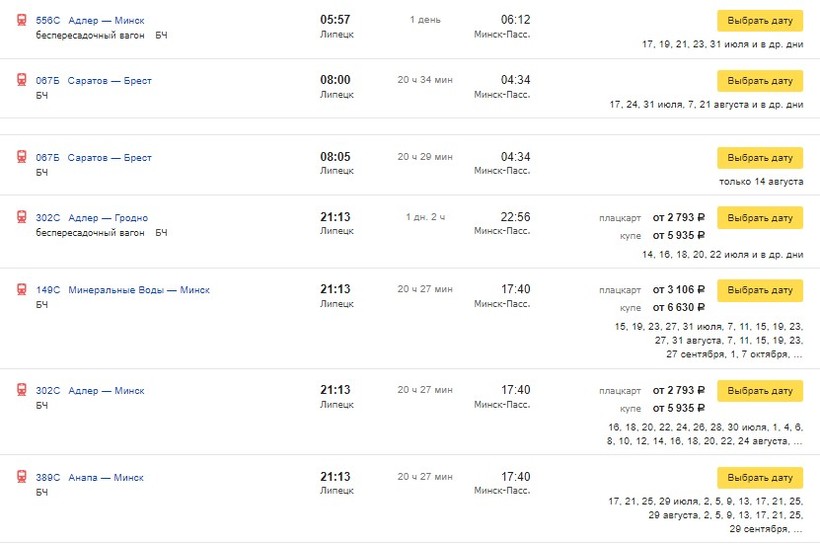Open Саратов — Брест link departing at 08:00
This screenshot has height=544, width=820.
coord(110,81)
